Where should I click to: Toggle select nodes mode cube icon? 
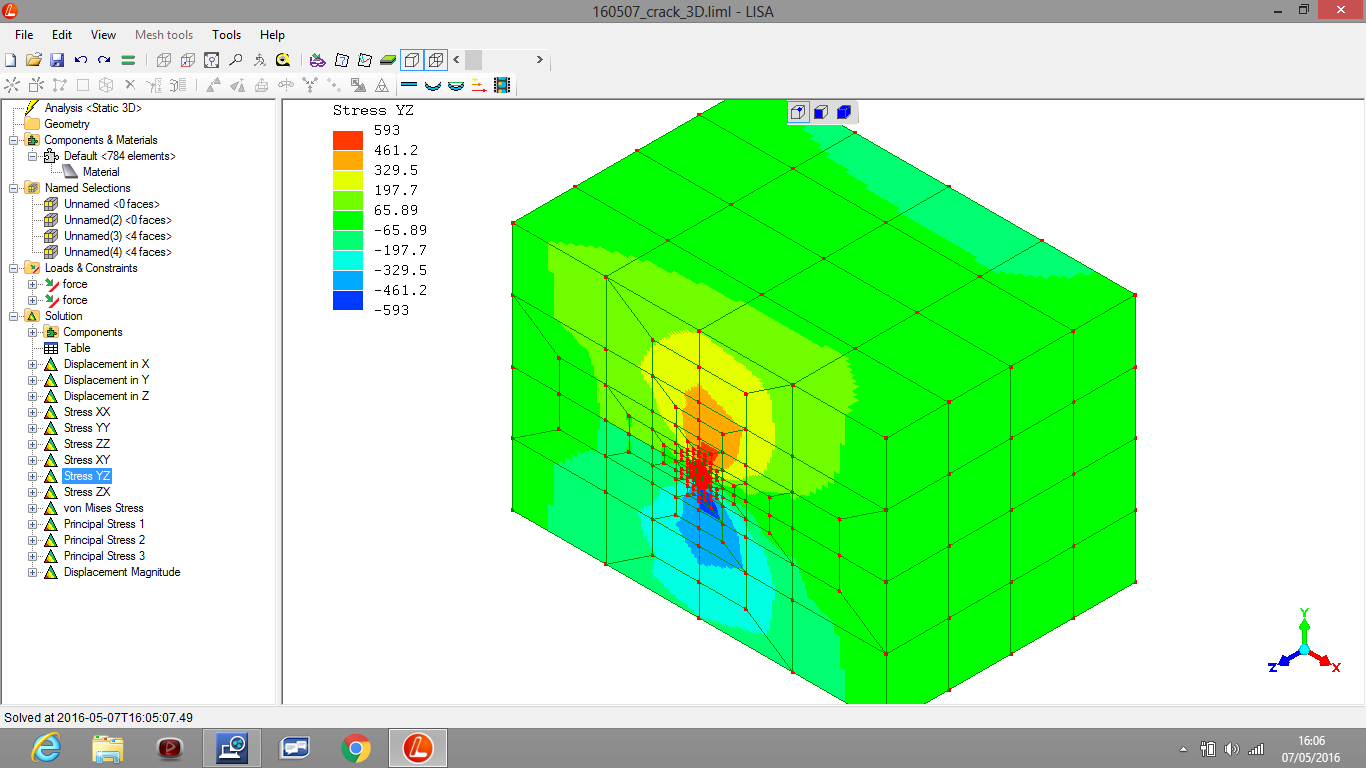coord(798,112)
